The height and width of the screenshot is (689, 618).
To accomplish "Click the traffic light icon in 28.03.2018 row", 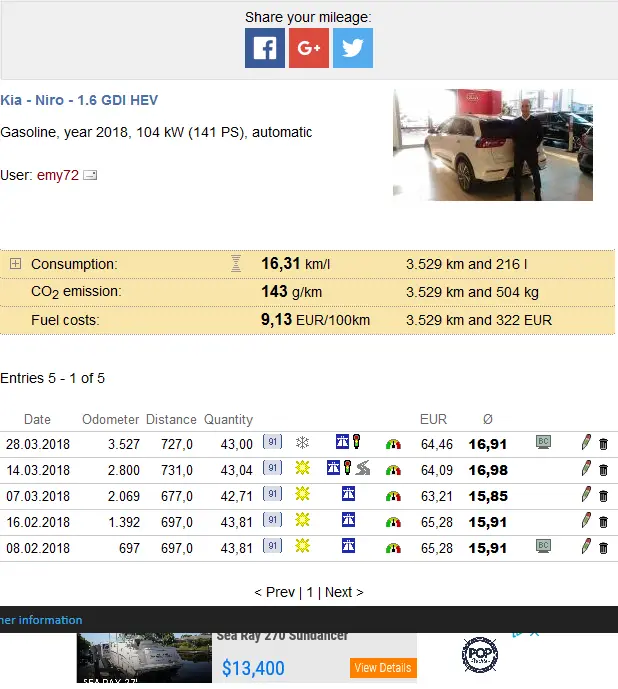I will (x=356, y=441).
